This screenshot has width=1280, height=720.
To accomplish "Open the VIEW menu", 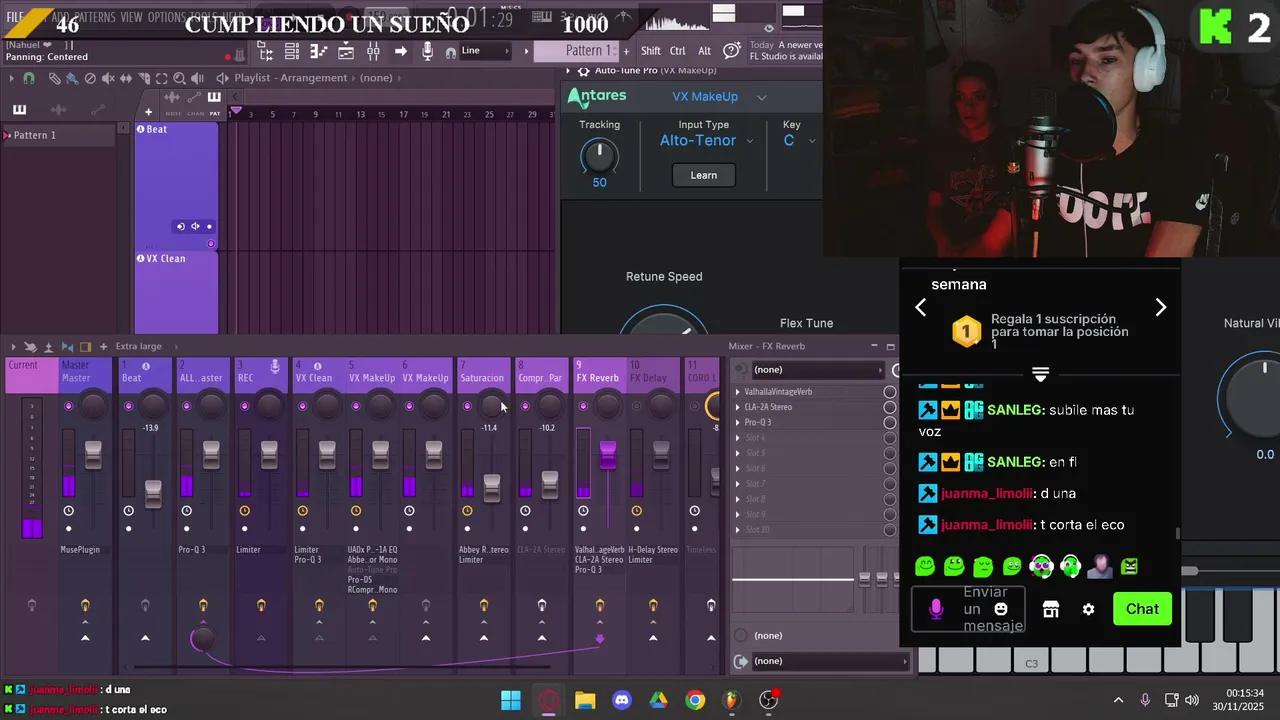I will coord(132,18).
